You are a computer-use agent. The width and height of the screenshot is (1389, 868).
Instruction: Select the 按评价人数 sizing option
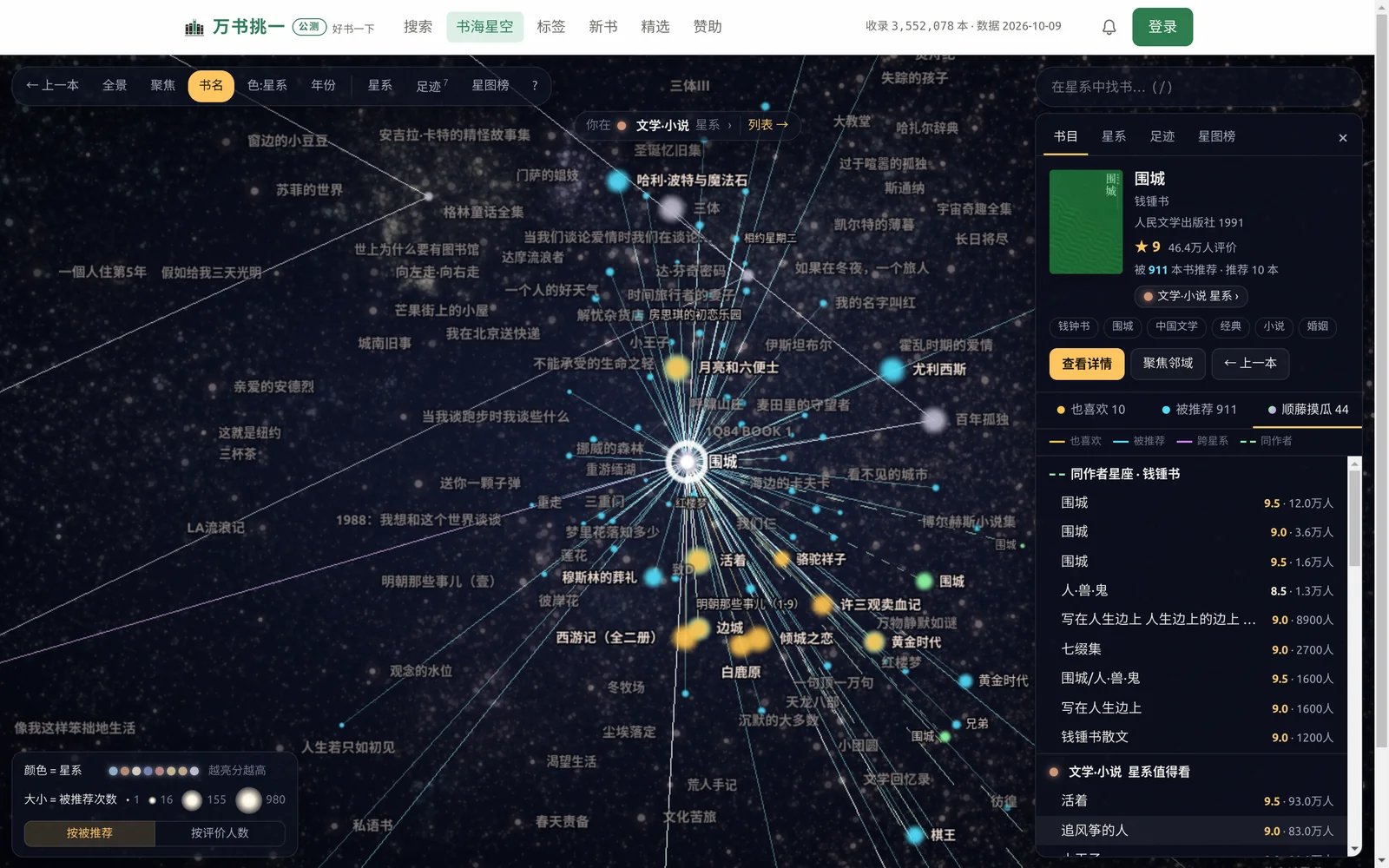220,833
